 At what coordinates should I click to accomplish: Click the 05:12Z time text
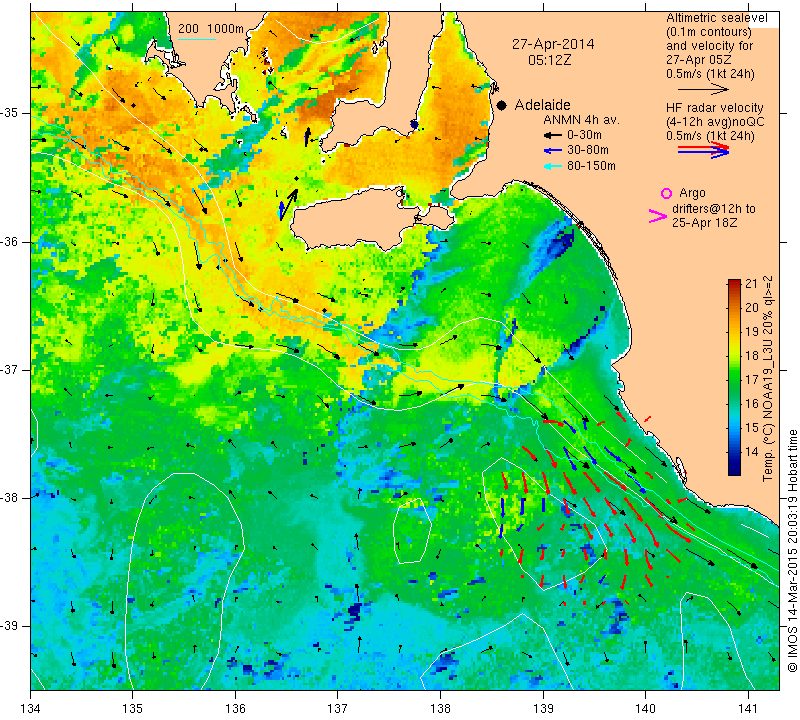(549, 60)
